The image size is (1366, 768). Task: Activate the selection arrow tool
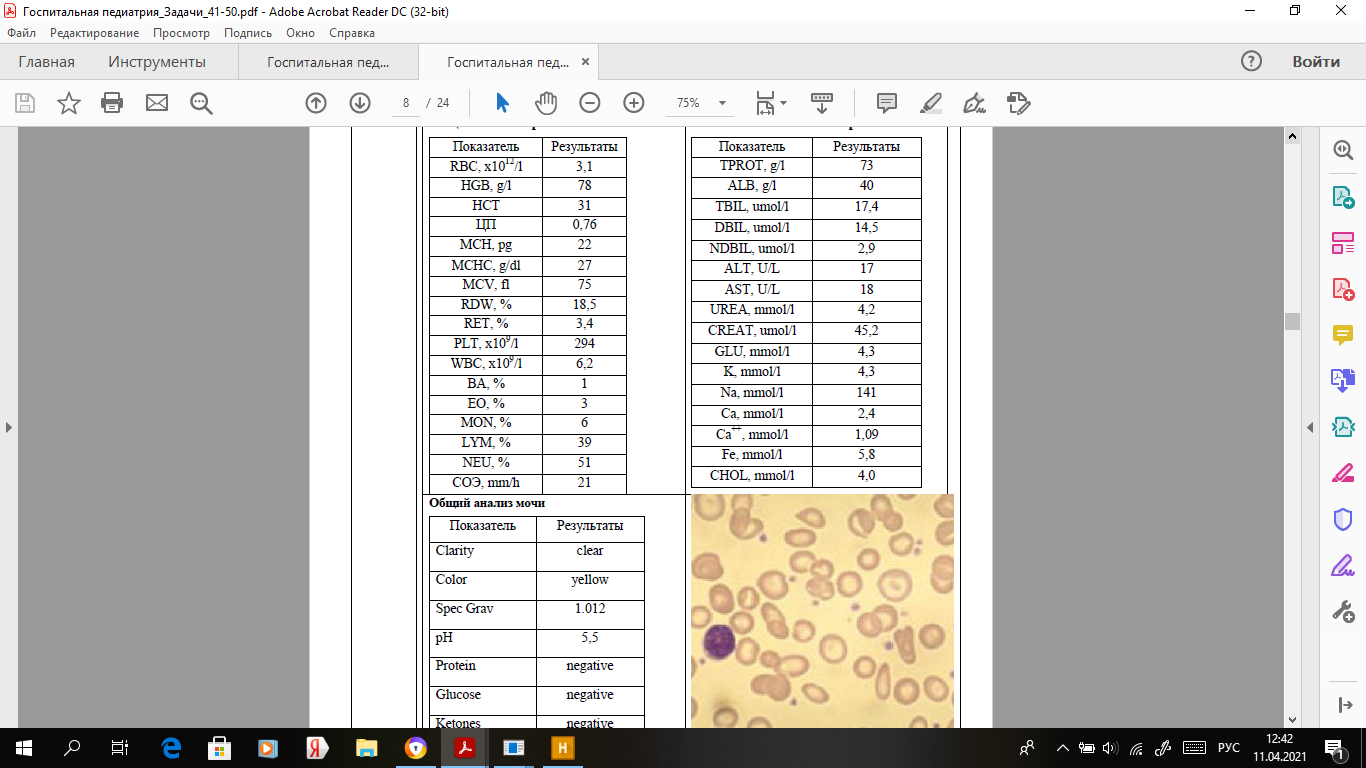502,103
